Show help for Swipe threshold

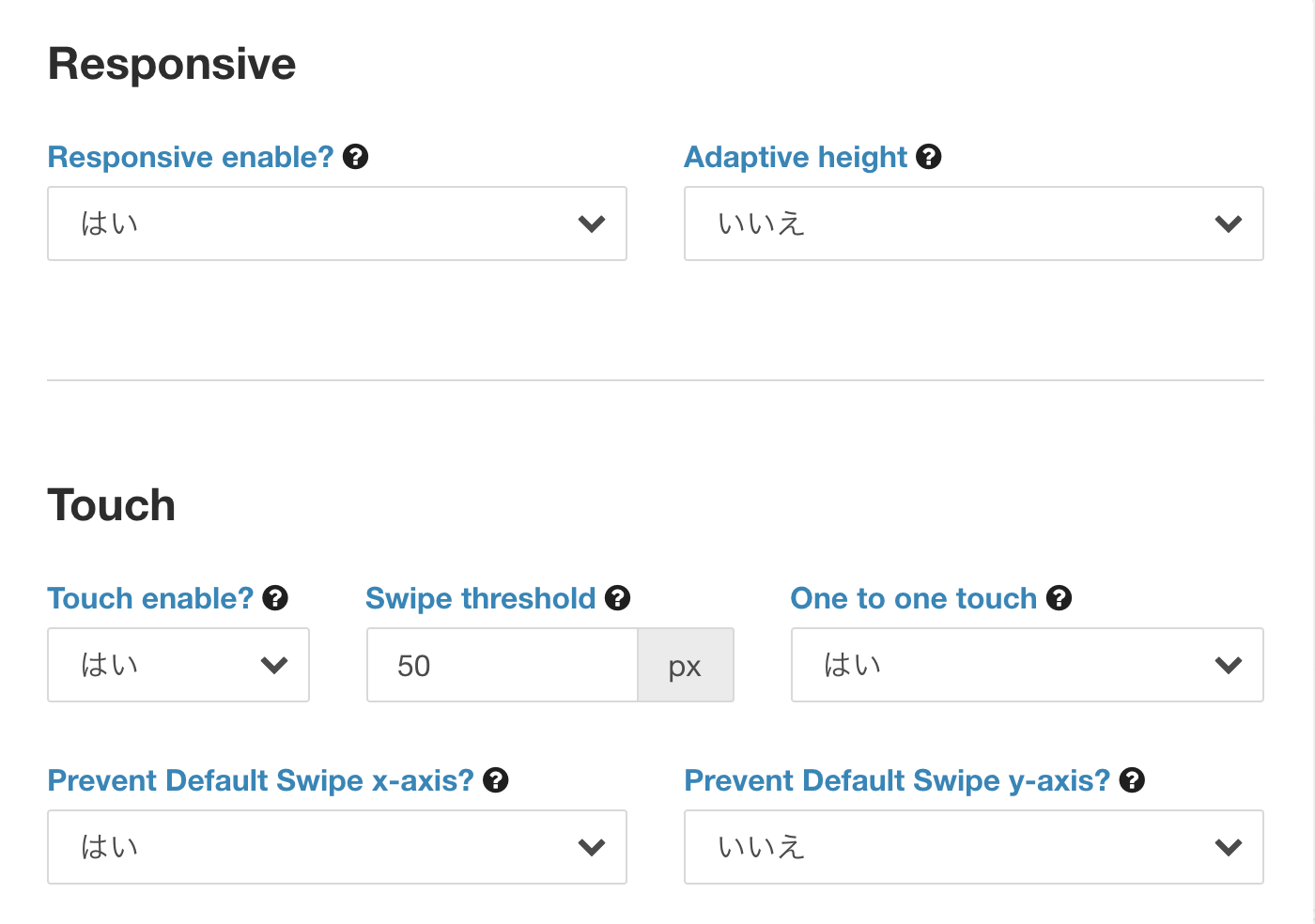click(x=617, y=598)
